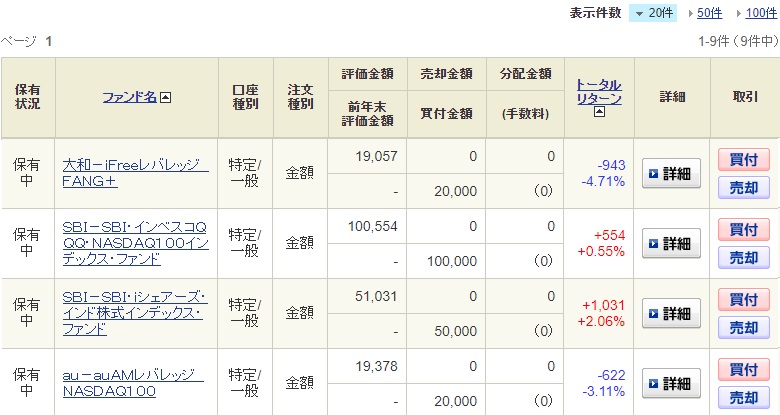Screen dimensions: 780x415
Task: Click the 売却金額 column header
Action: (x=446, y=74)
